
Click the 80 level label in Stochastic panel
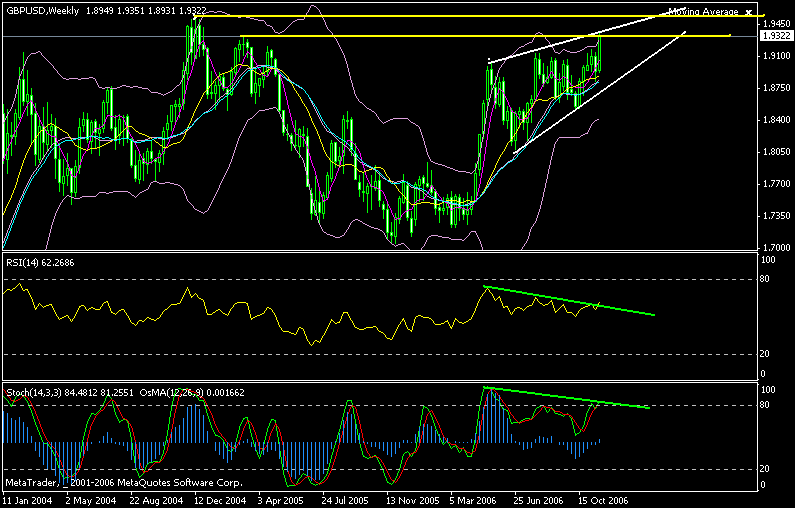pyautogui.click(x=764, y=405)
